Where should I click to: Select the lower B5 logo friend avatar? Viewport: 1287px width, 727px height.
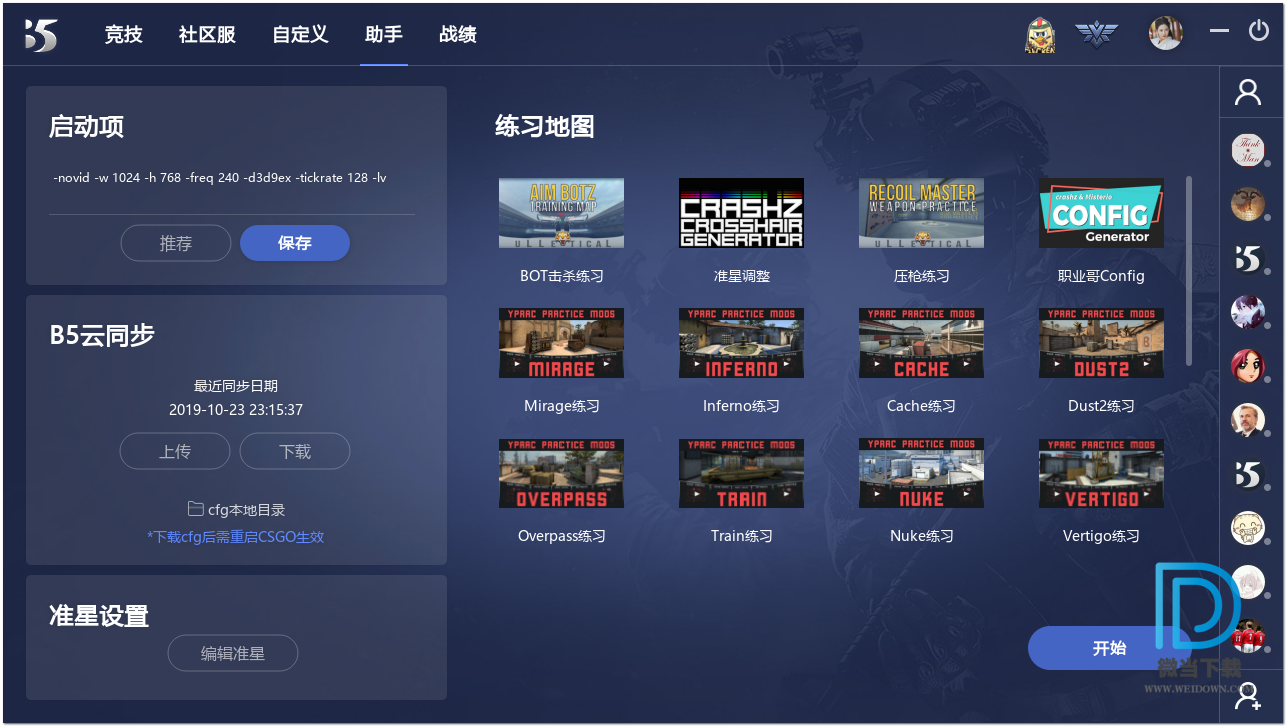[1248, 474]
